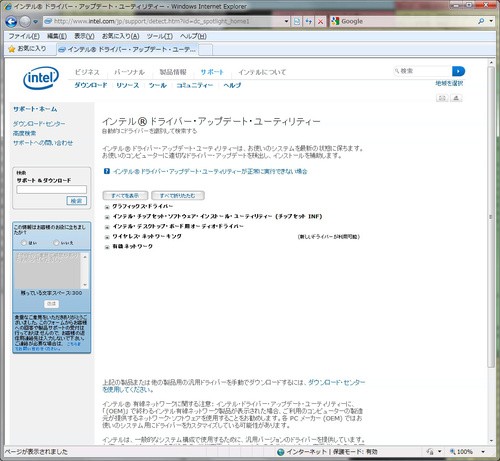Select the はい radio button in feedback
500x461 pixels.
[x=24, y=243]
